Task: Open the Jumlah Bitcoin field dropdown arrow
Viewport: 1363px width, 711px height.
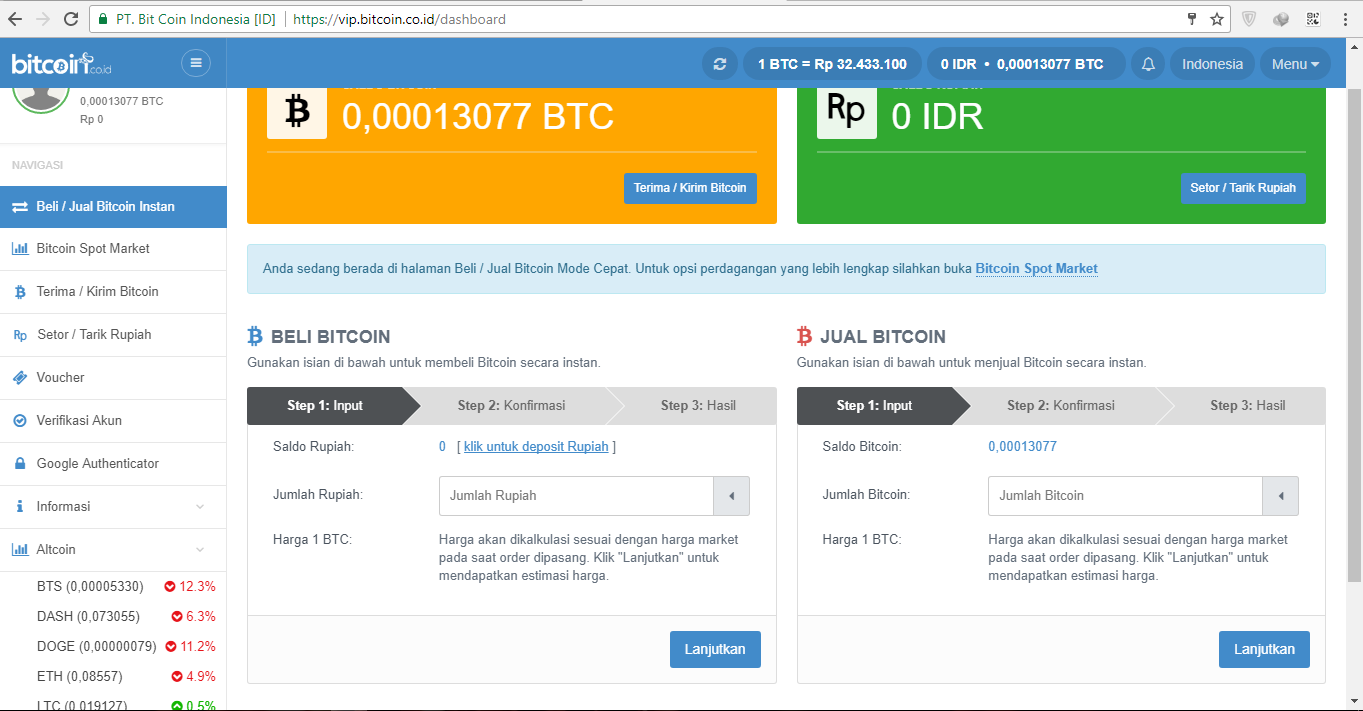Action: 1280,496
